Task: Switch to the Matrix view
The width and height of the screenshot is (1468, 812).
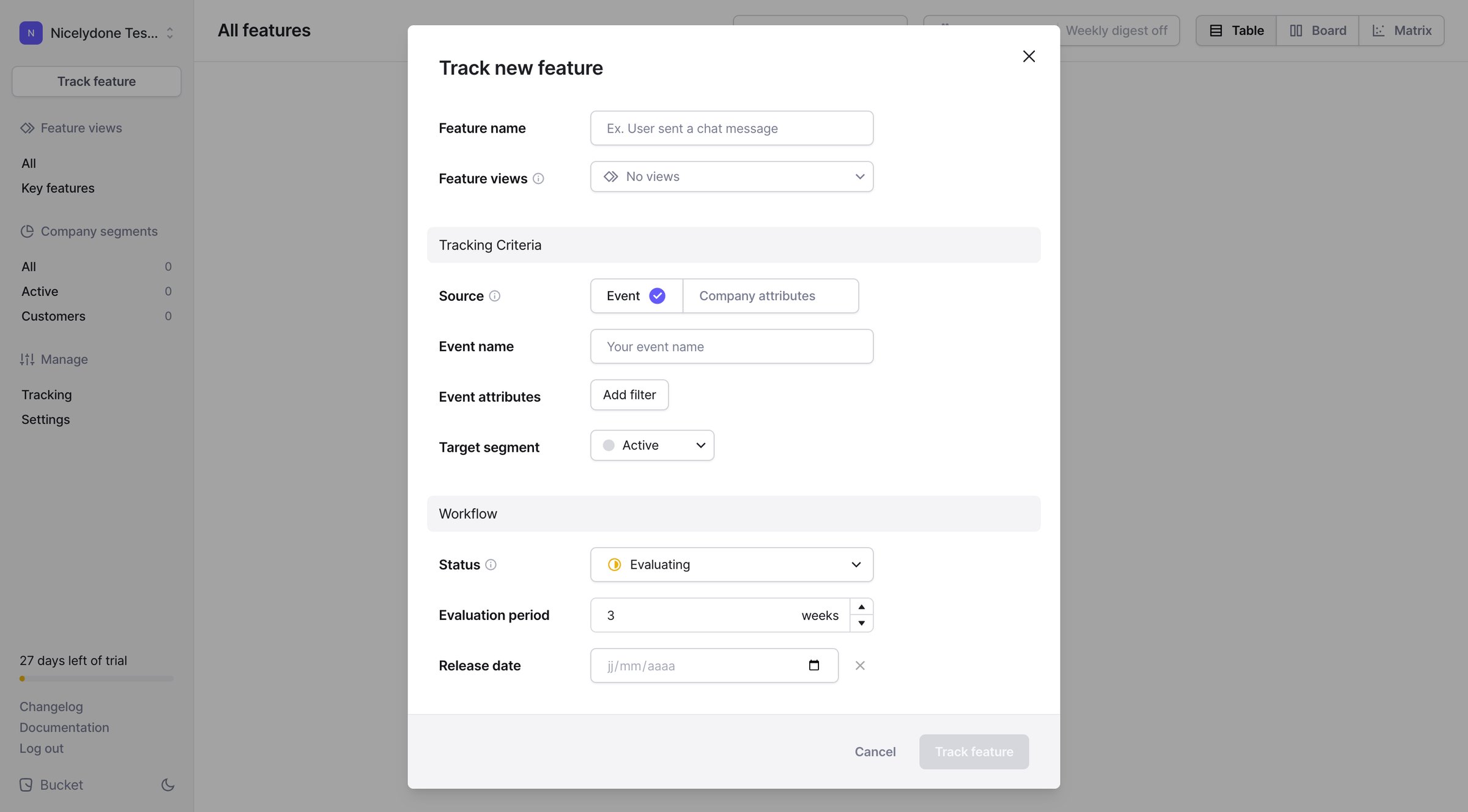Action: pos(1401,31)
